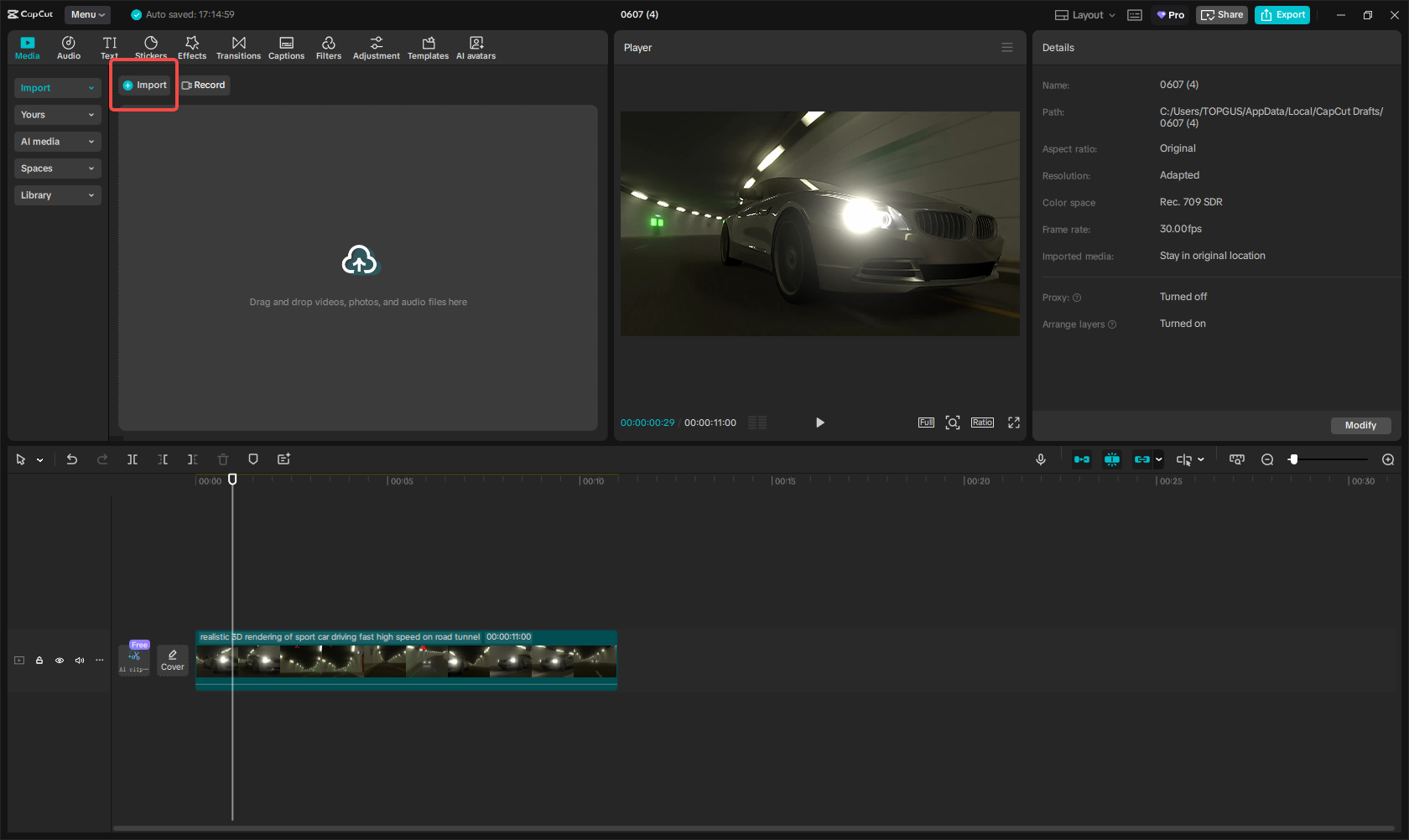Select the AI avatars panel

pyautogui.click(x=476, y=47)
